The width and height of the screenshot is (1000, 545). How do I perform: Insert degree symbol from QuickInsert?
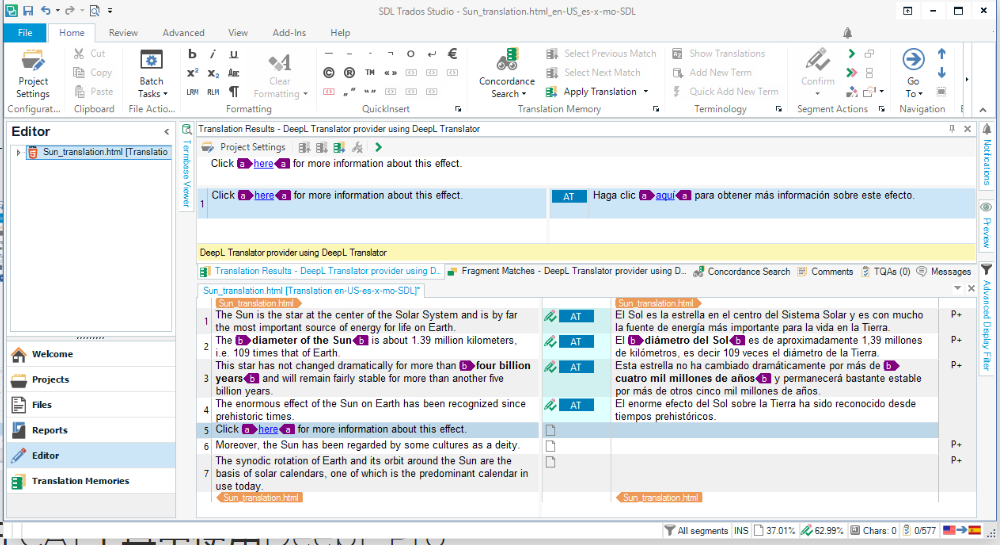[x=411, y=54]
